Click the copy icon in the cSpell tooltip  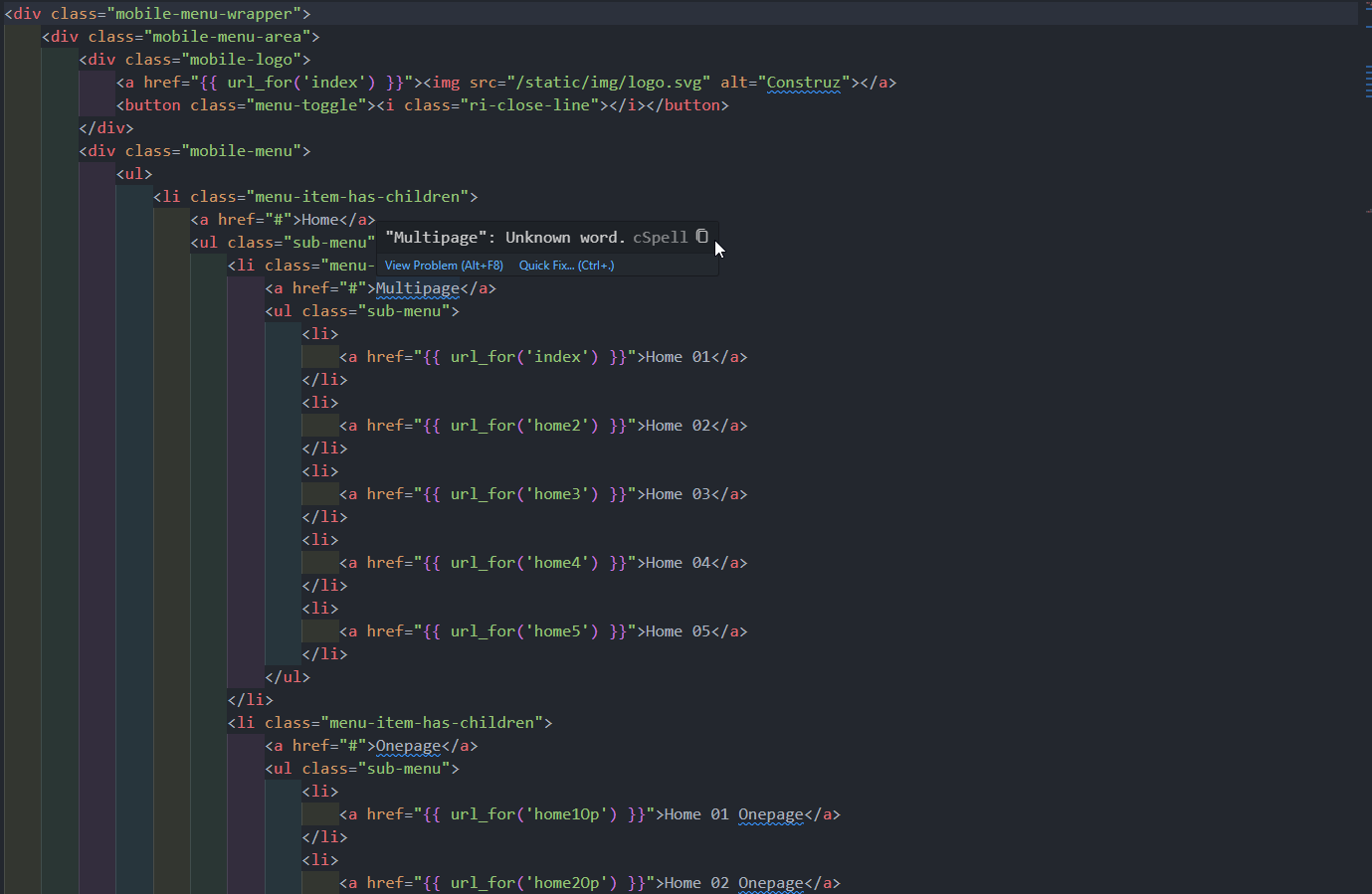(702, 237)
